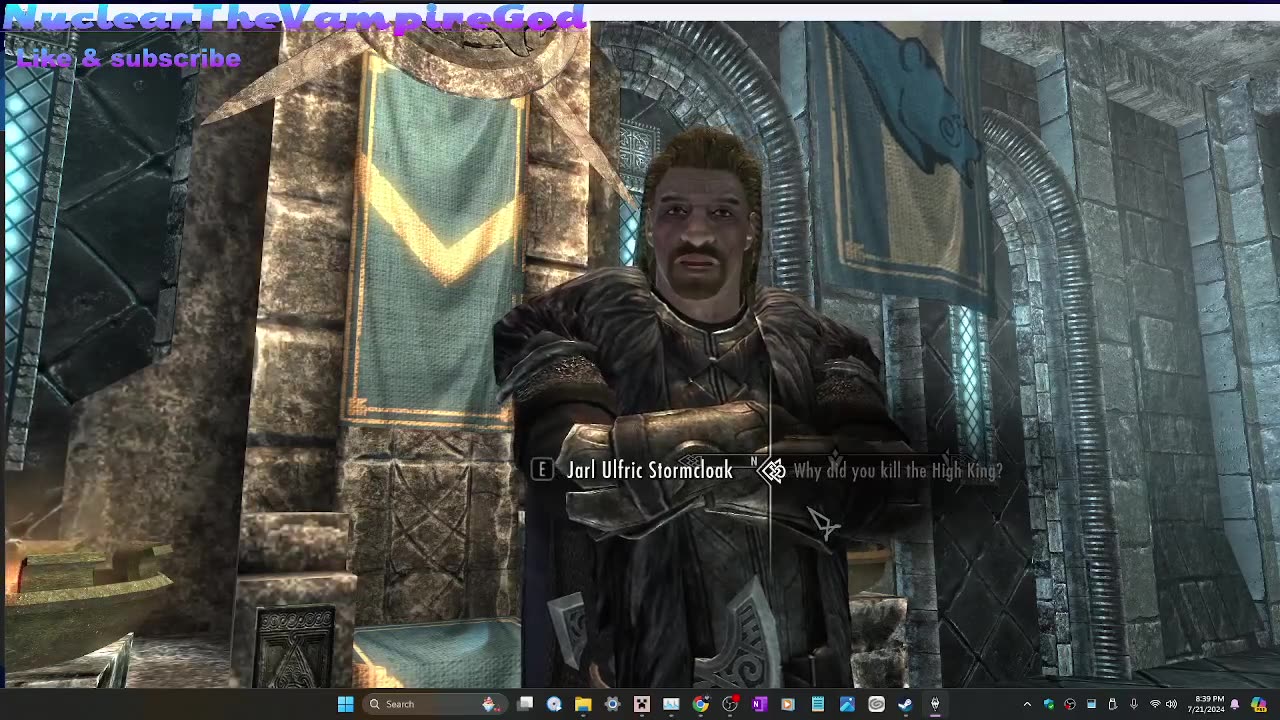Open OBS Studio taskbar icon with red dot
This screenshot has width=1280, height=720.
pyautogui.click(x=731, y=704)
